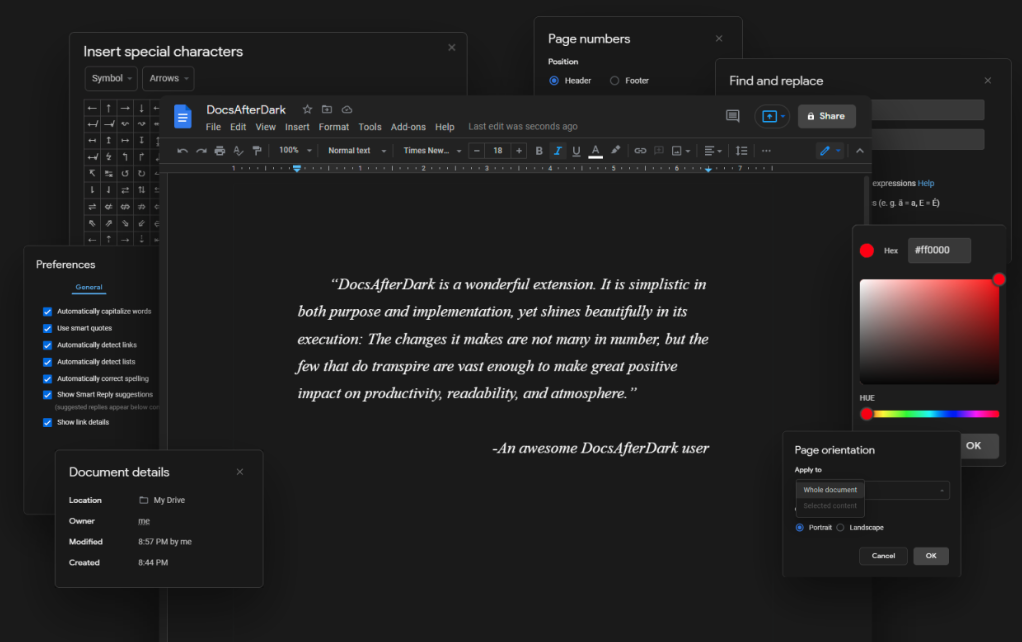Open the File menu
Screen dimensions: 1022x642
[213, 127]
